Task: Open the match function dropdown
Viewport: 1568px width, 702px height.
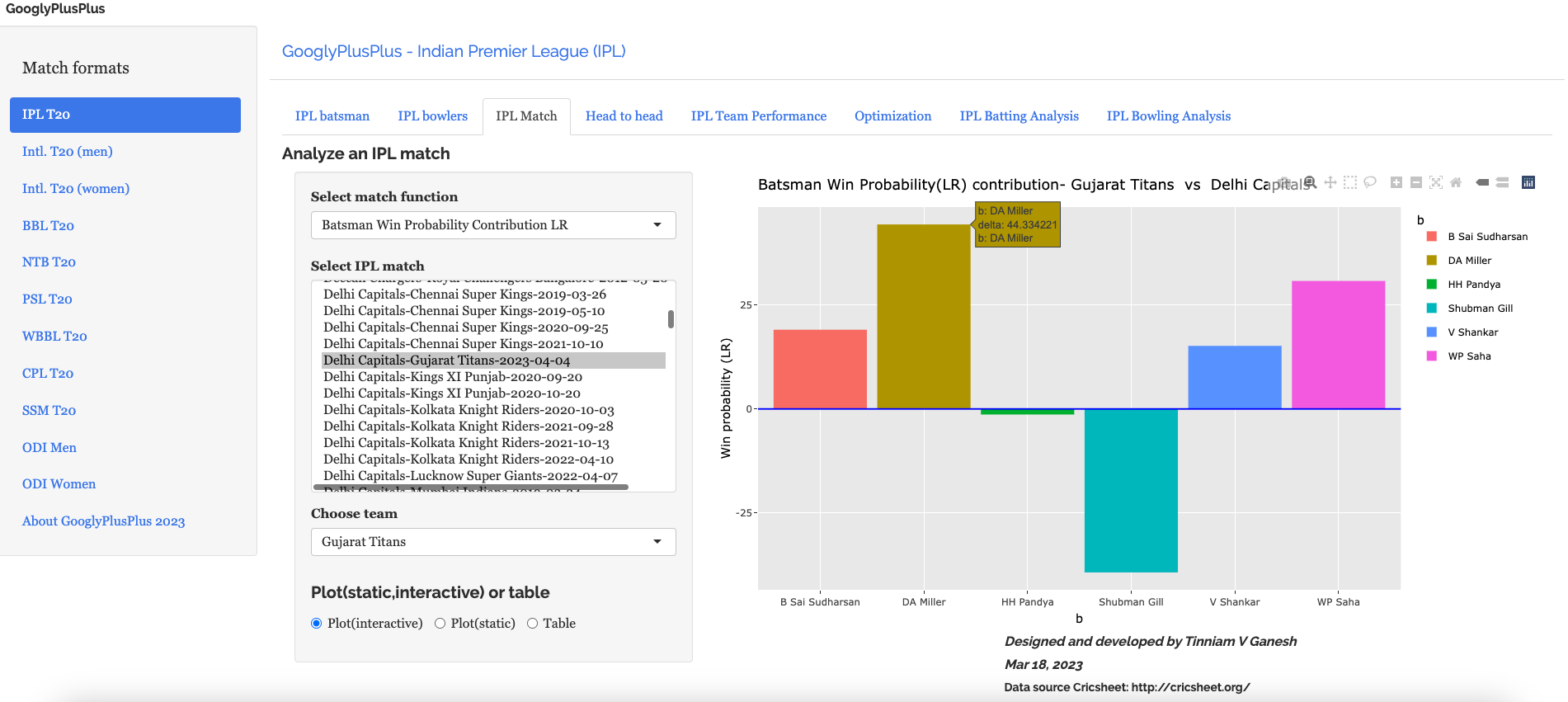Action: (x=492, y=225)
